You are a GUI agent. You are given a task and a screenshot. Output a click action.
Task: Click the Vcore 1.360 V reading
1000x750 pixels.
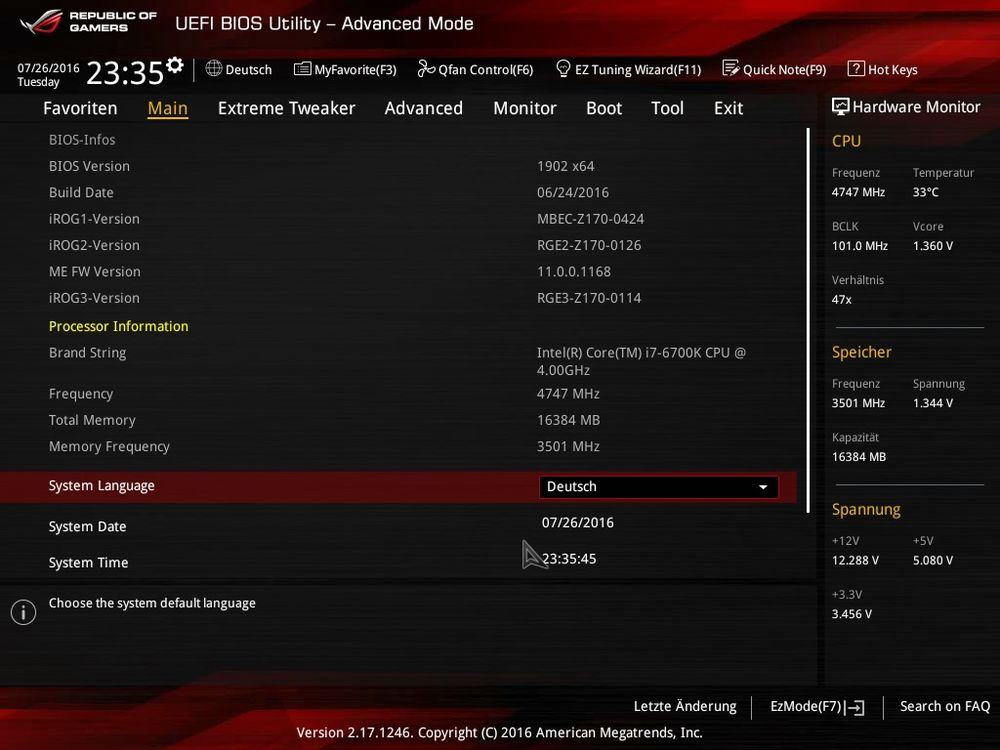point(933,246)
